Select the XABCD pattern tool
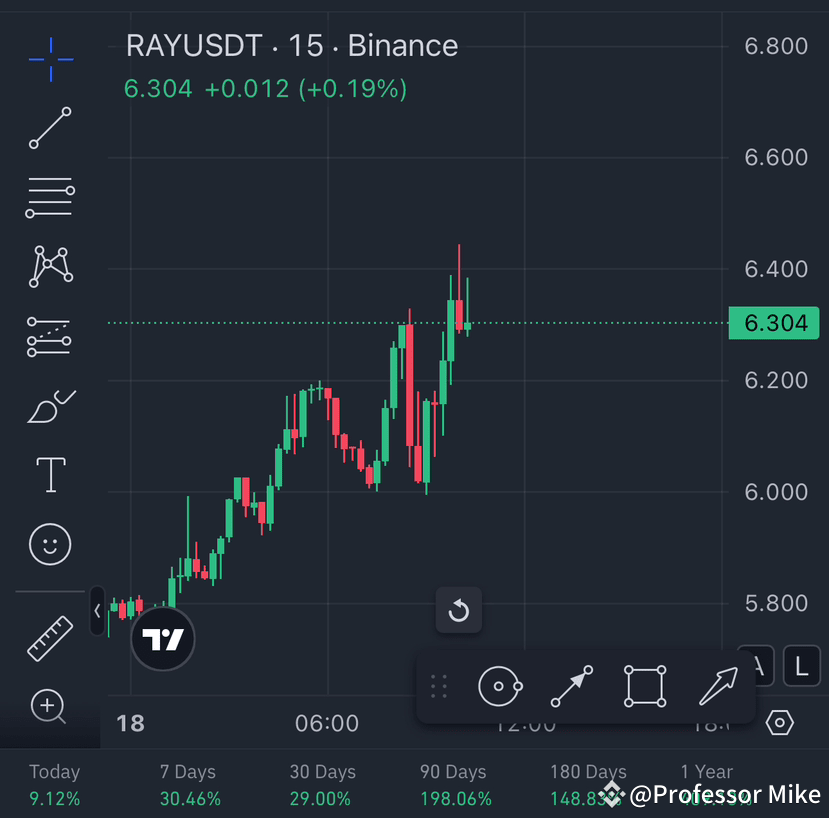829x818 pixels. [x=50, y=265]
